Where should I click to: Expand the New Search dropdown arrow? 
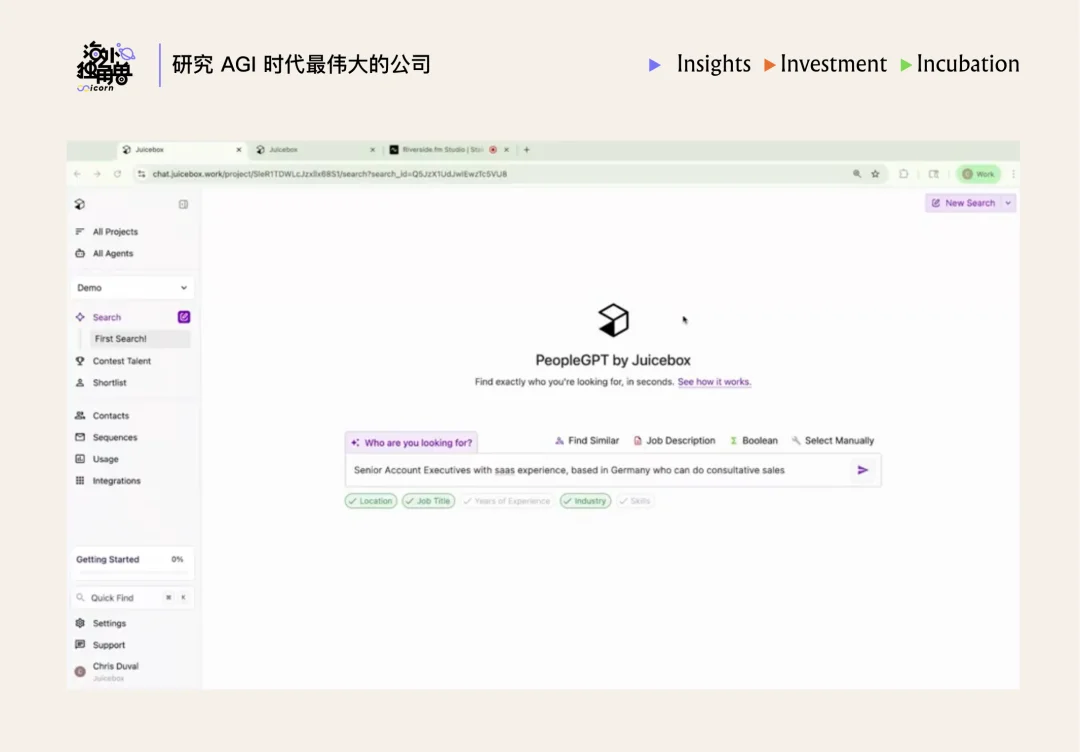pyautogui.click(x=1008, y=203)
